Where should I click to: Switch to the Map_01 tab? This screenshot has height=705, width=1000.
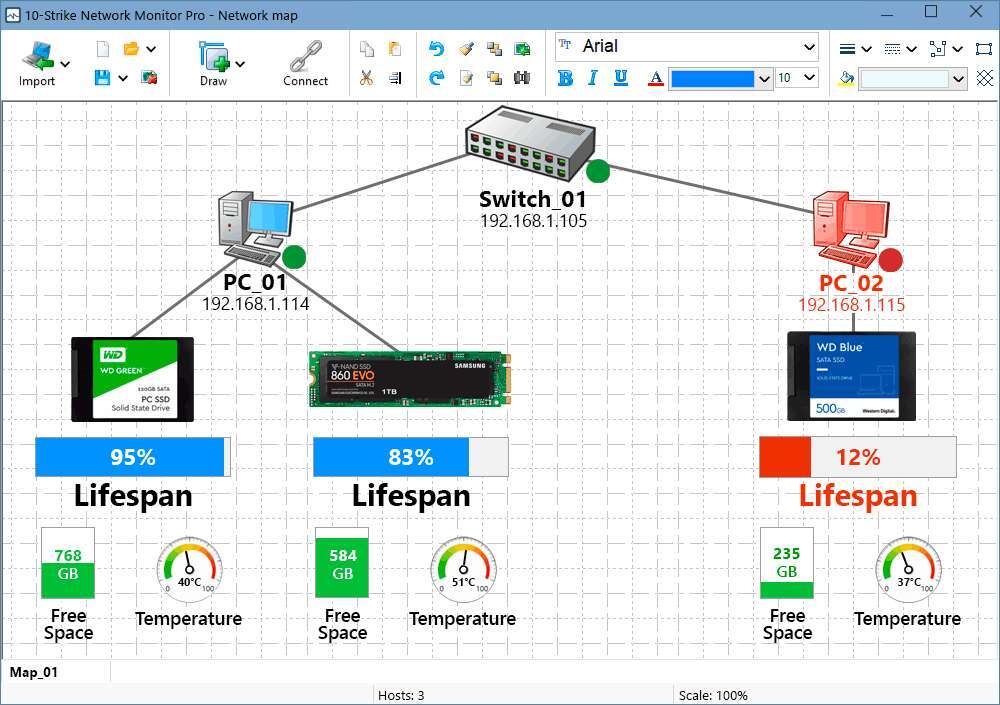34,672
